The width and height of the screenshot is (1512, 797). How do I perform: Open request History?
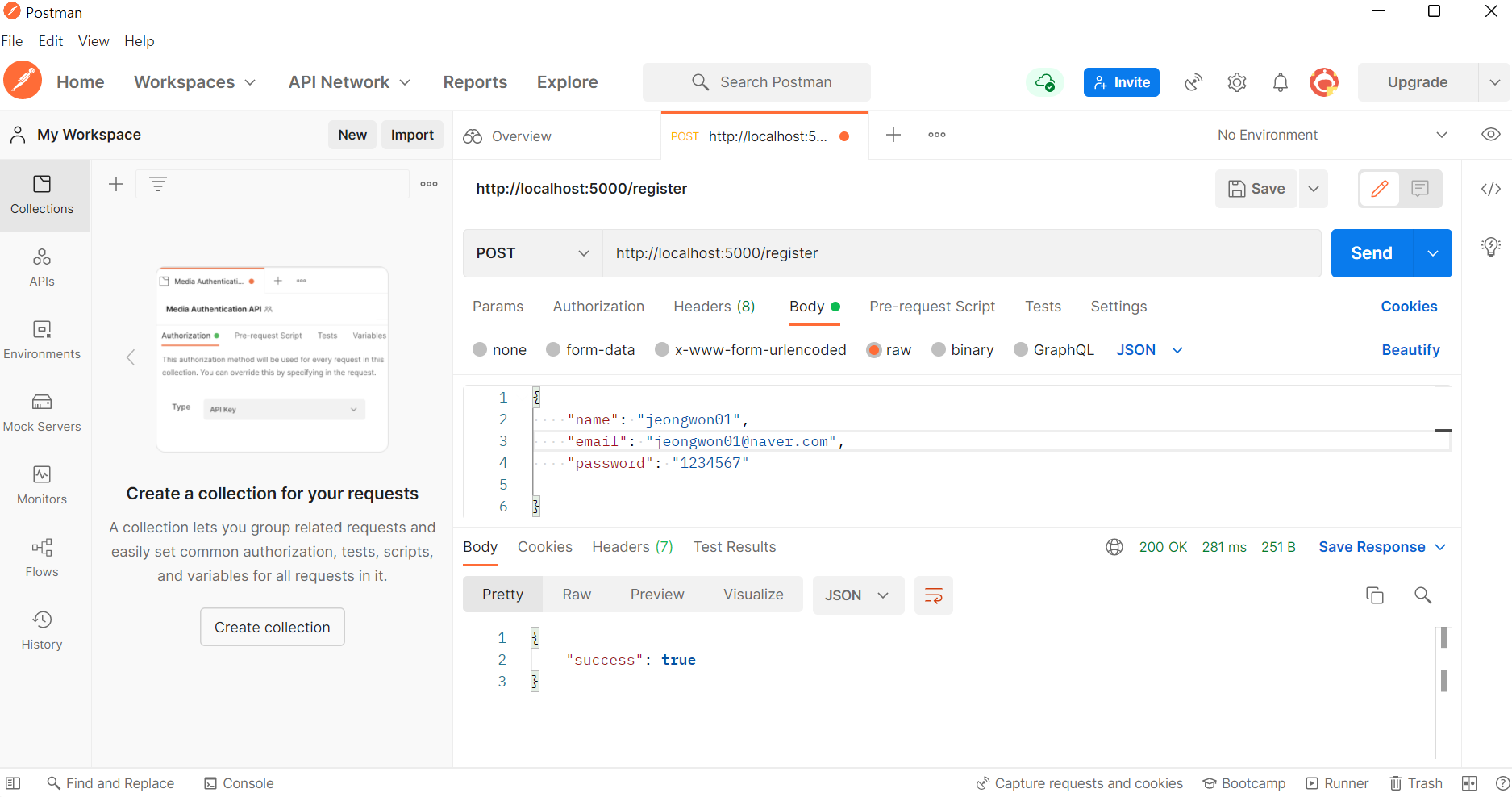point(43,629)
